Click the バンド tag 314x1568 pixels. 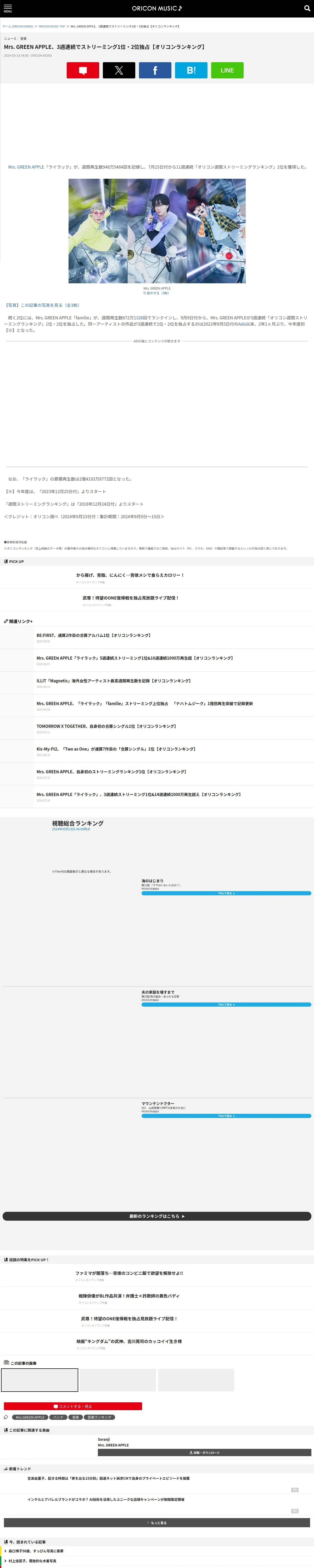[x=58, y=1417]
